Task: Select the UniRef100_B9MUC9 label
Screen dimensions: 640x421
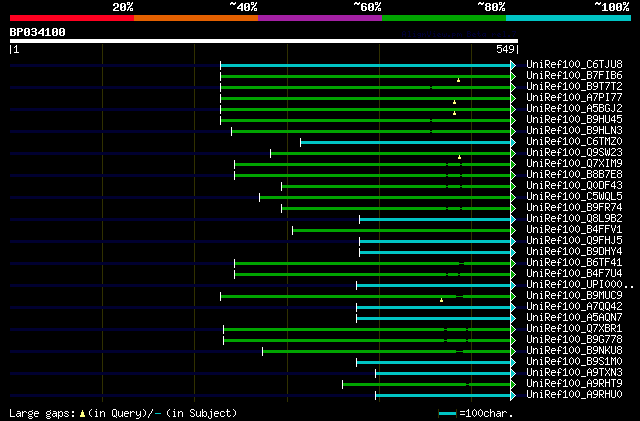Action: pyautogui.click(x=574, y=296)
